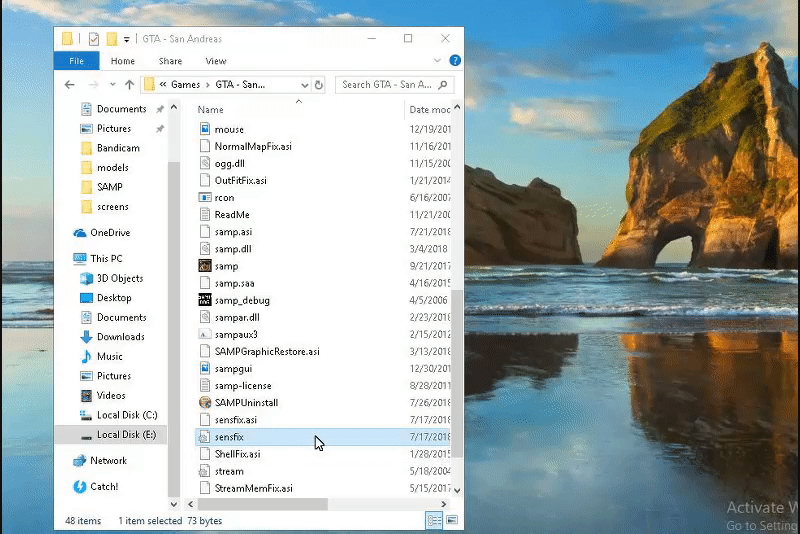
Task: Open Music in the navigation pane
Action: [110, 356]
